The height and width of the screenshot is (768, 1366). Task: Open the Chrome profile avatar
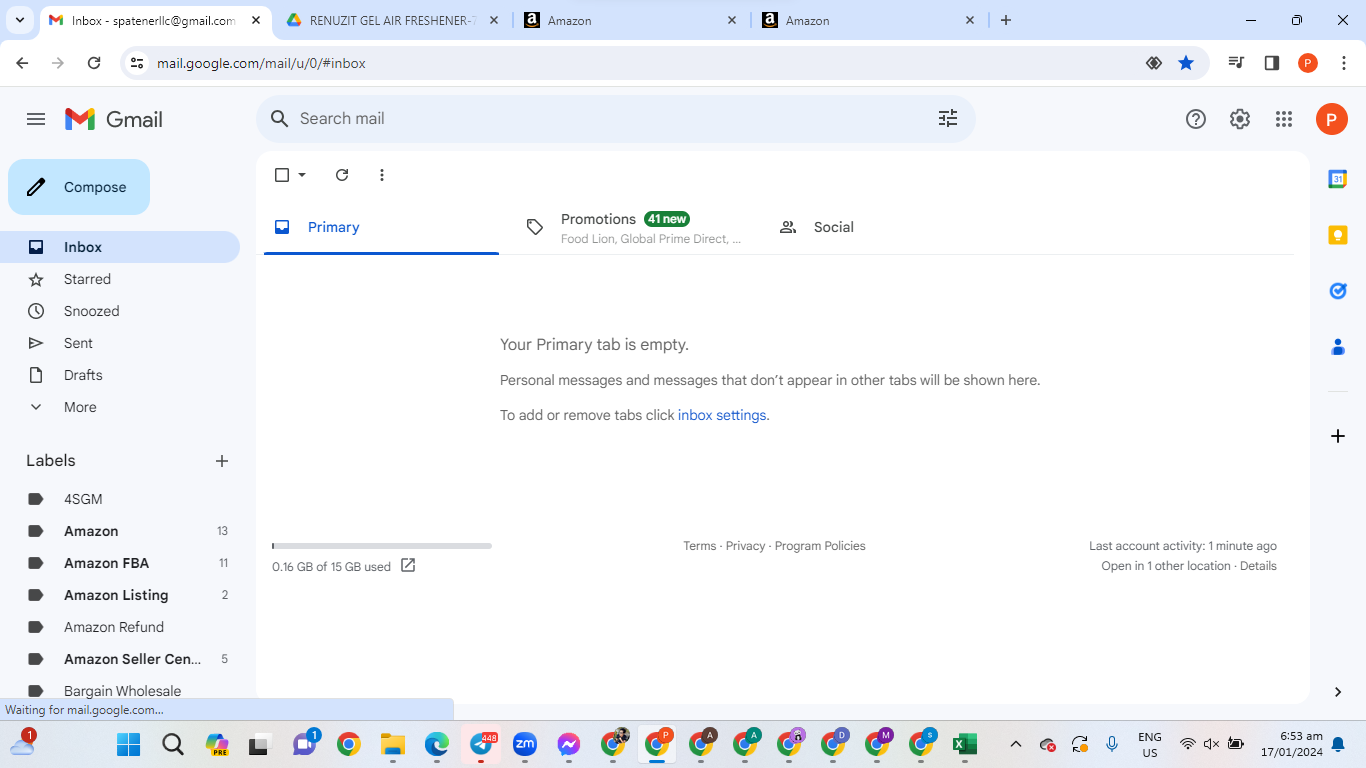pos(1308,63)
